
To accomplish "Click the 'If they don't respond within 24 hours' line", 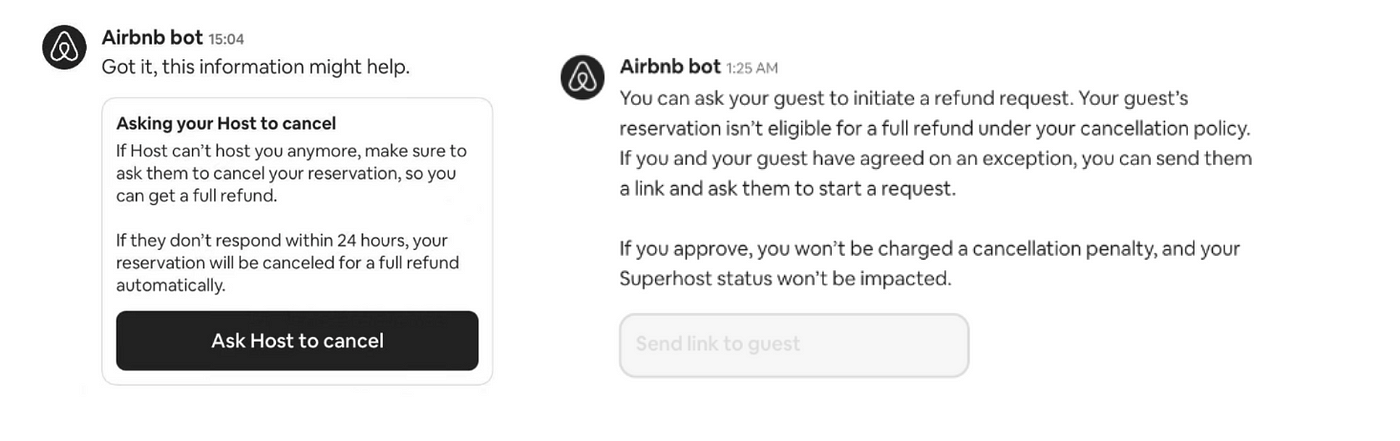I will click(x=282, y=241).
